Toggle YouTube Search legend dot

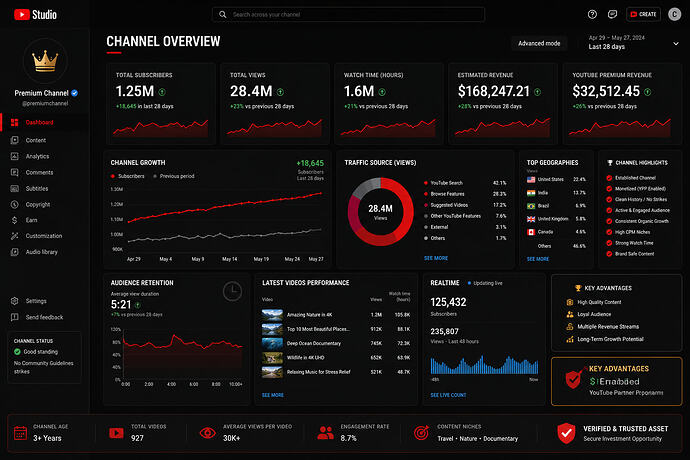point(426,183)
